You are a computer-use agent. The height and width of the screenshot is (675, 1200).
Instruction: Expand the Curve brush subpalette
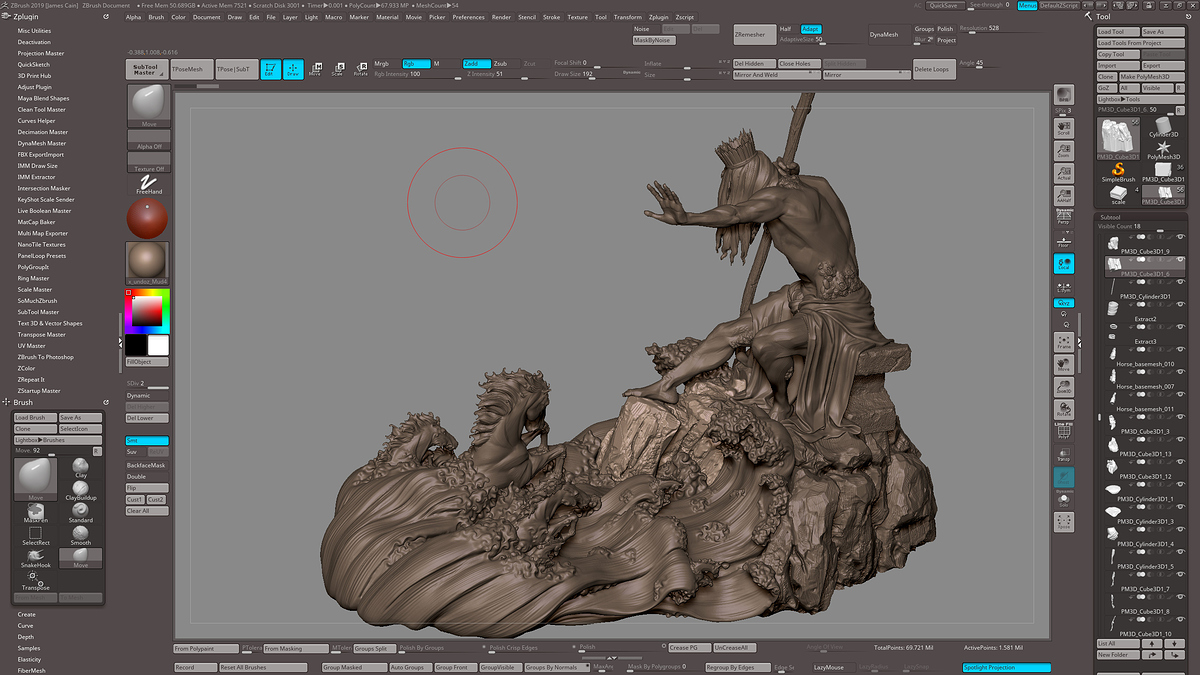pos(25,625)
